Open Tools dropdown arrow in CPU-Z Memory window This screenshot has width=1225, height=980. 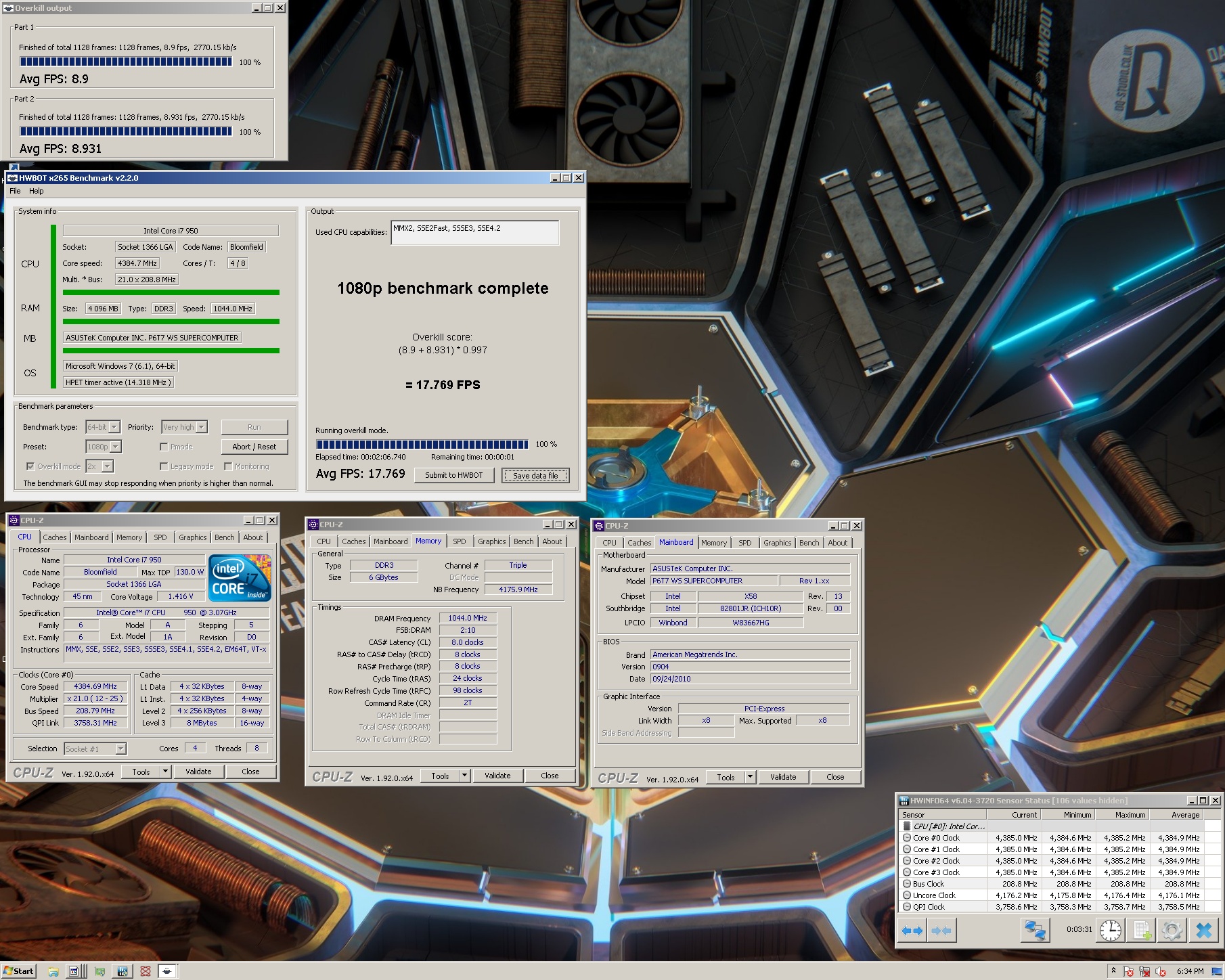pyautogui.click(x=464, y=776)
